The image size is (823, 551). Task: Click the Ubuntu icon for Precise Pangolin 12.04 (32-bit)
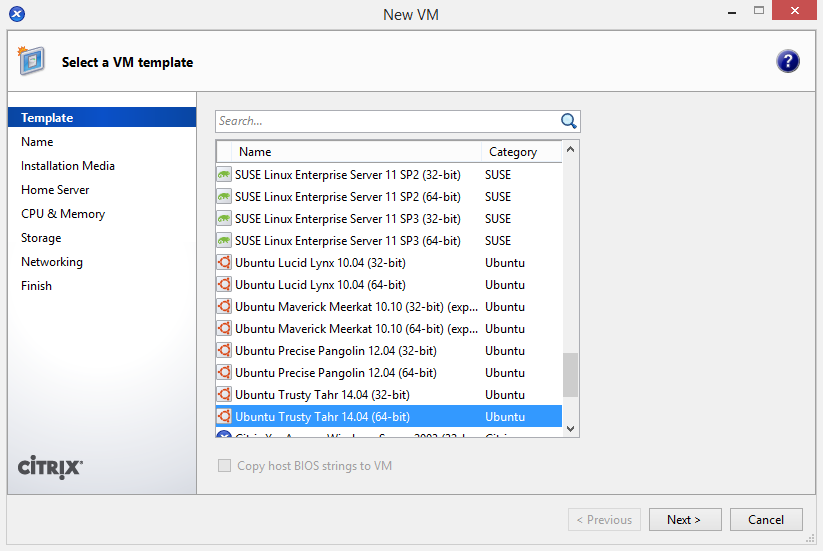tap(224, 351)
